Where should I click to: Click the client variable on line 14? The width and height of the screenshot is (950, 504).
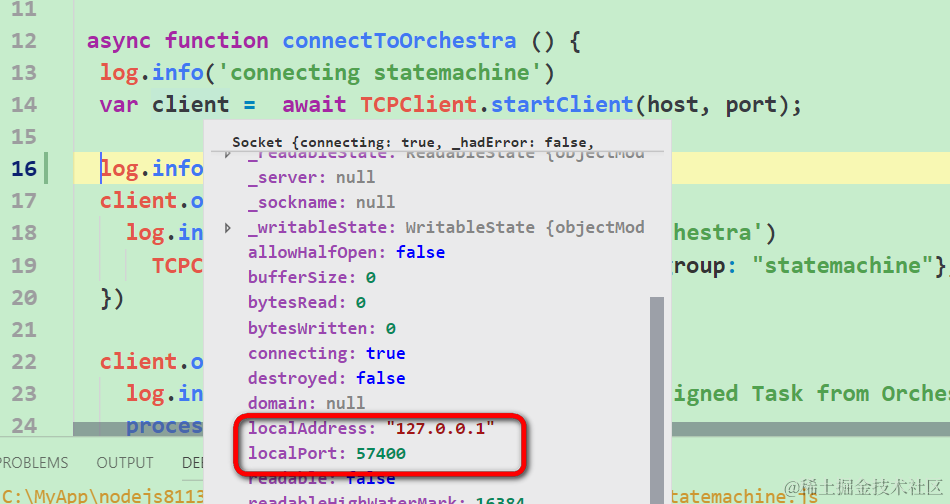[x=190, y=105]
